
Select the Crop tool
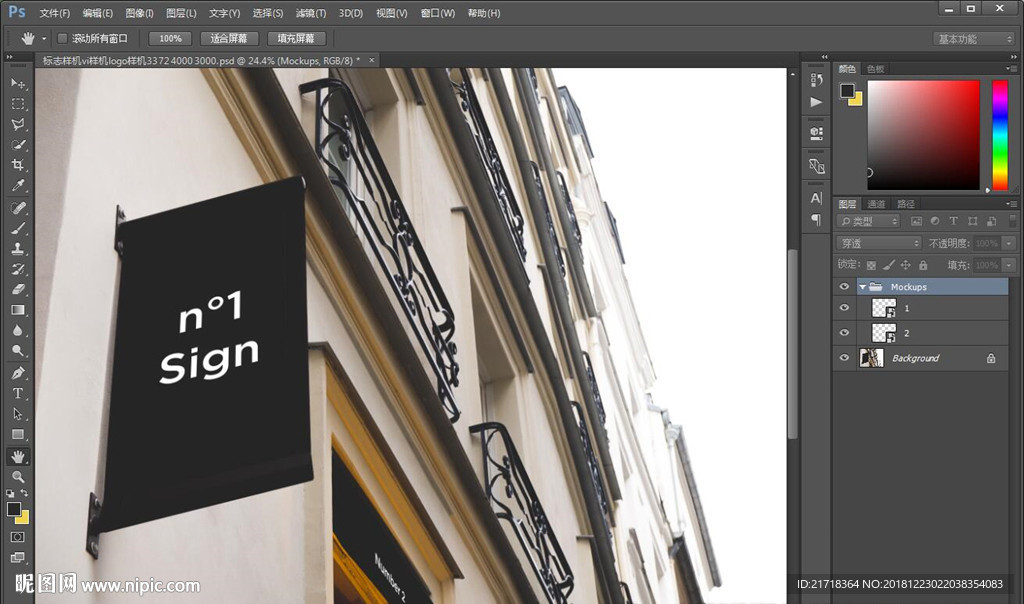[18, 166]
